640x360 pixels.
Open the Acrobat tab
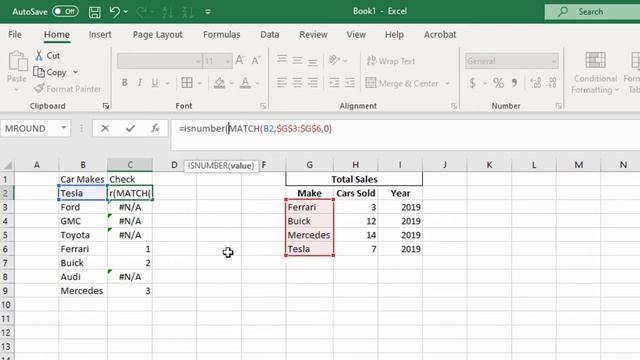coord(440,35)
